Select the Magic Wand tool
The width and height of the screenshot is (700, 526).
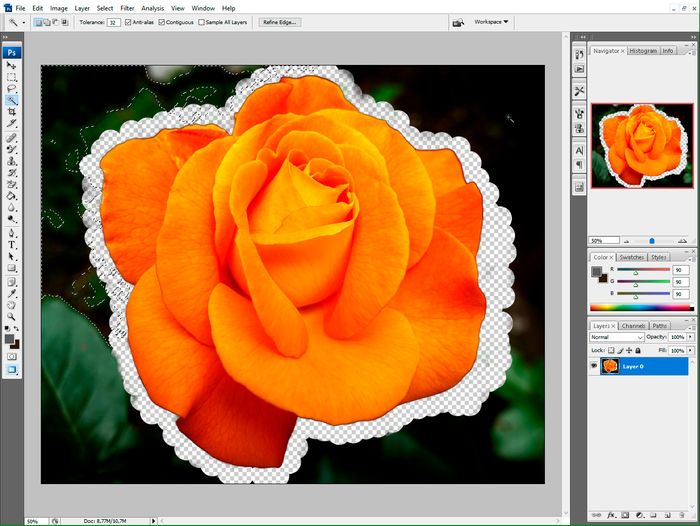[x=12, y=101]
